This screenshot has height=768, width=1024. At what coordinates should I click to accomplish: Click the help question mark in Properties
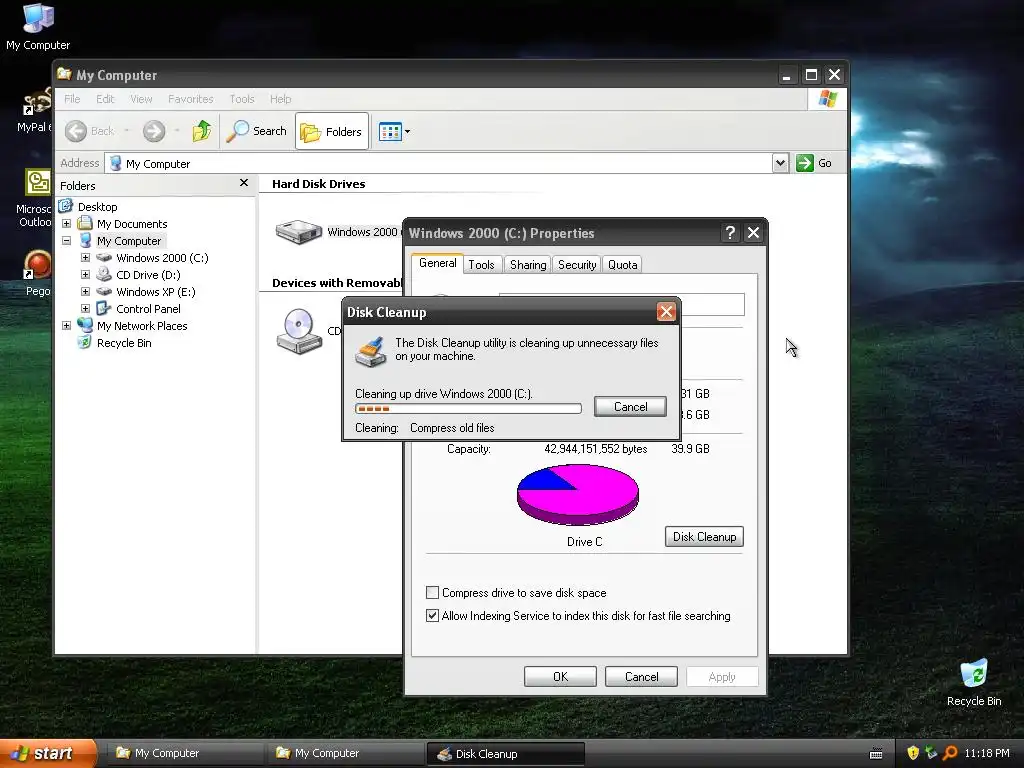click(x=730, y=233)
